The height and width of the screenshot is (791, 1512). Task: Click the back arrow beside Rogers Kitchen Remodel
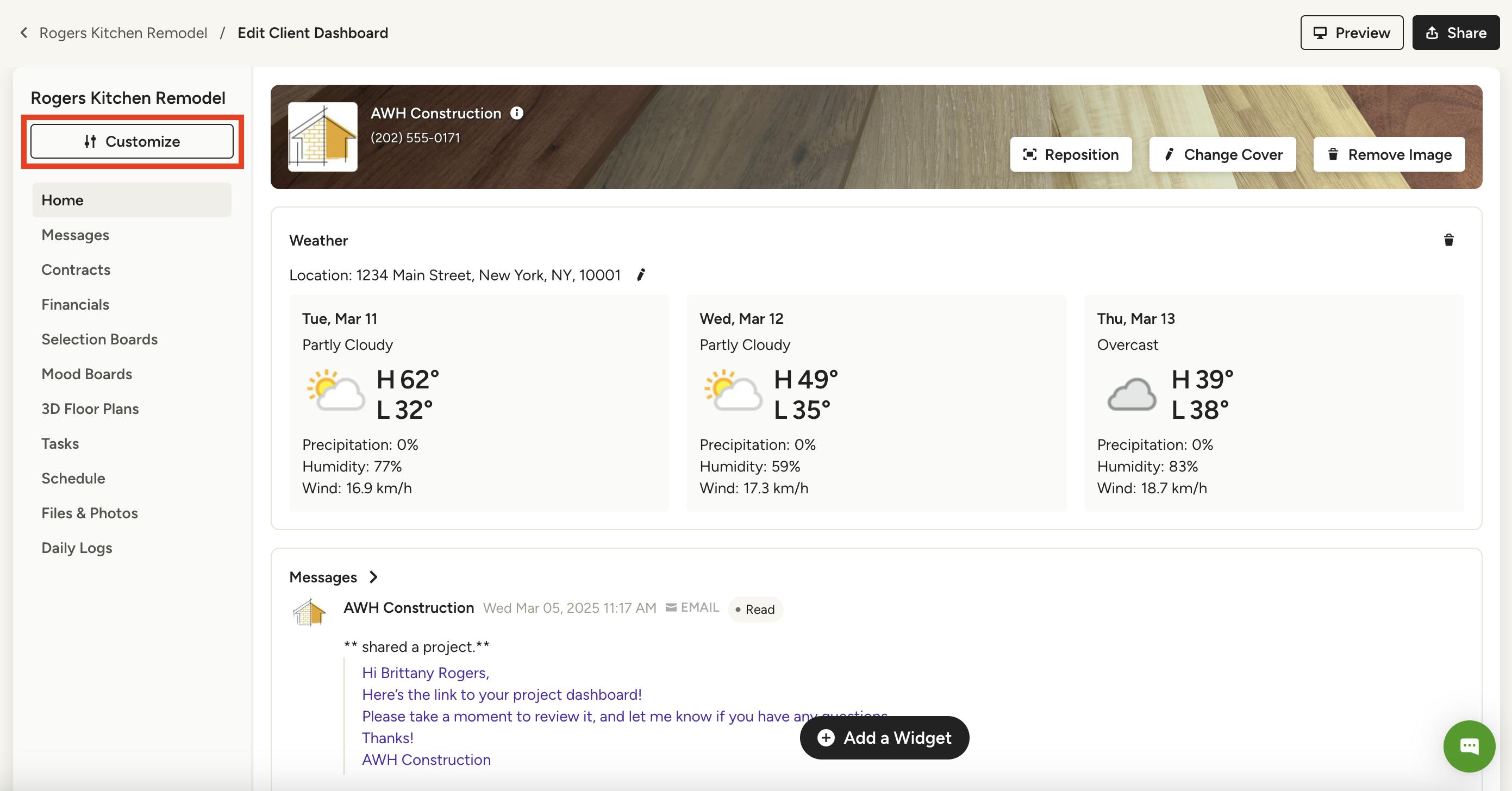tap(24, 33)
